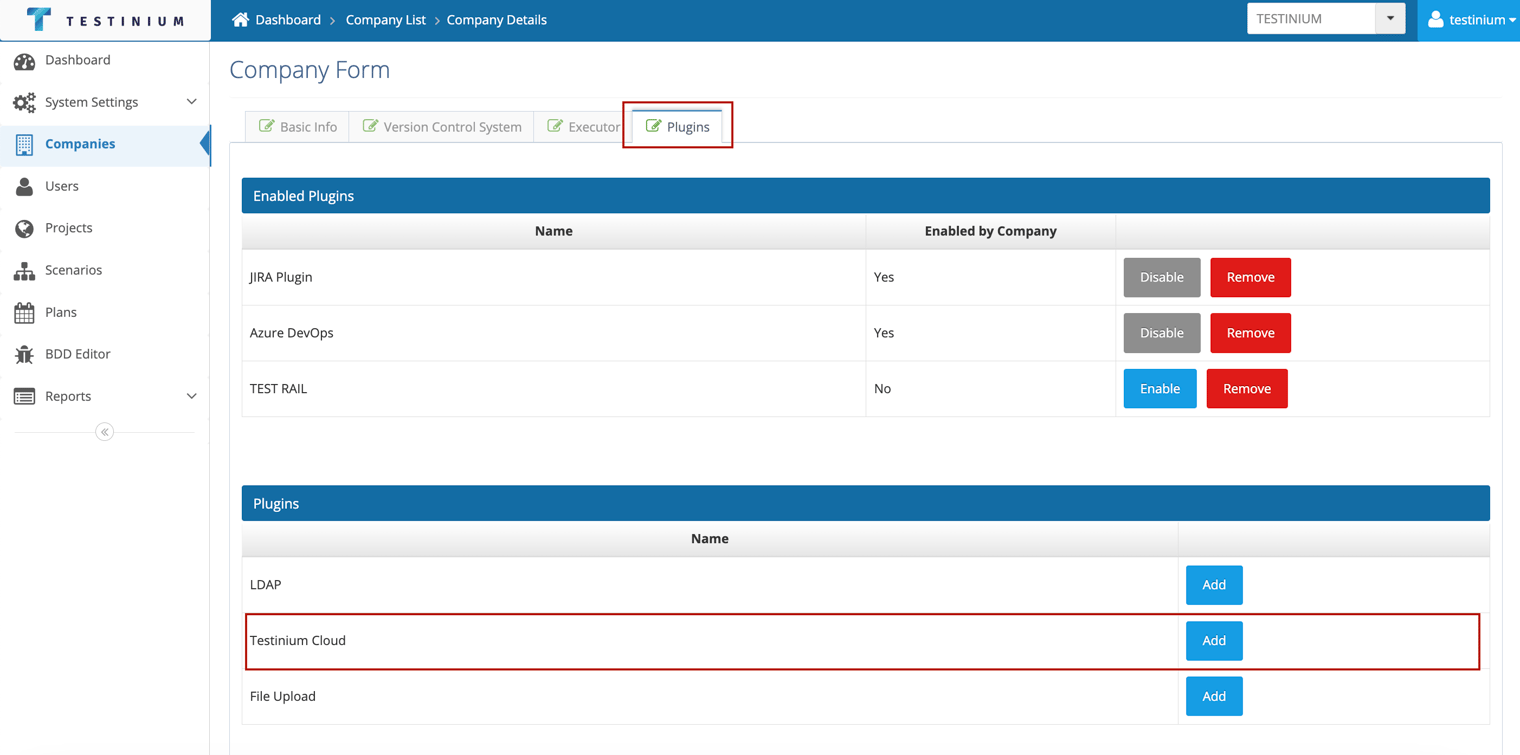
Task: Click the Scenarios hierarchy icon
Action: (x=24, y=270)
